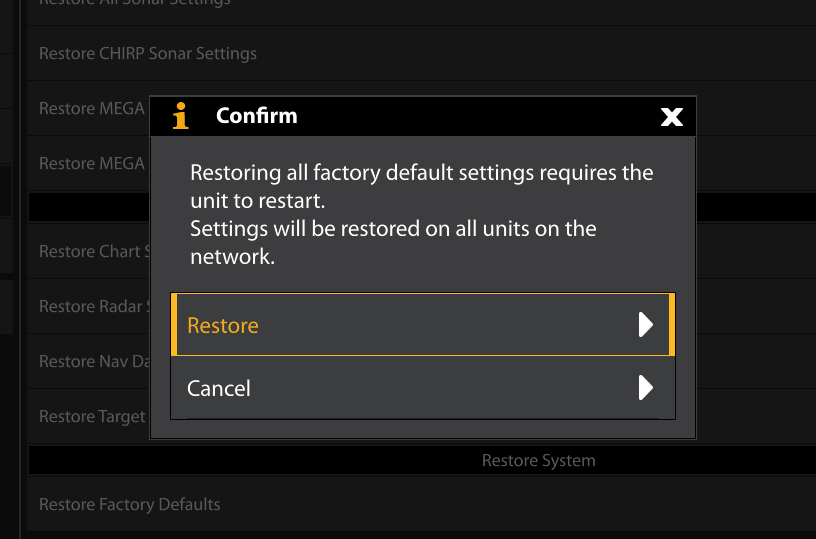Click the factory default warning message text
This screenshot has width=816, height=539.
click(422, 214)
